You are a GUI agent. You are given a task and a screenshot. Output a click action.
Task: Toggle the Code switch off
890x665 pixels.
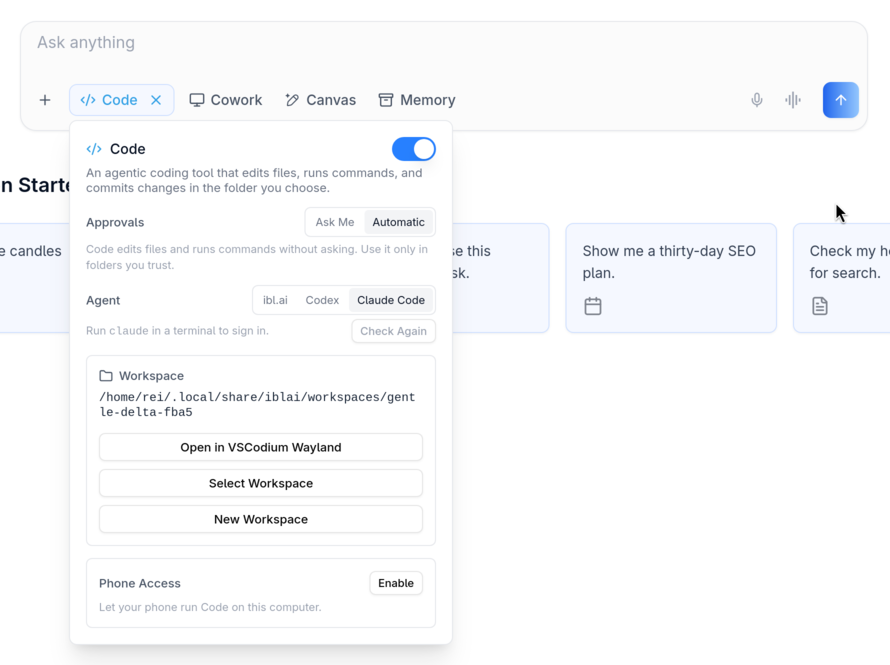point(414,149)
